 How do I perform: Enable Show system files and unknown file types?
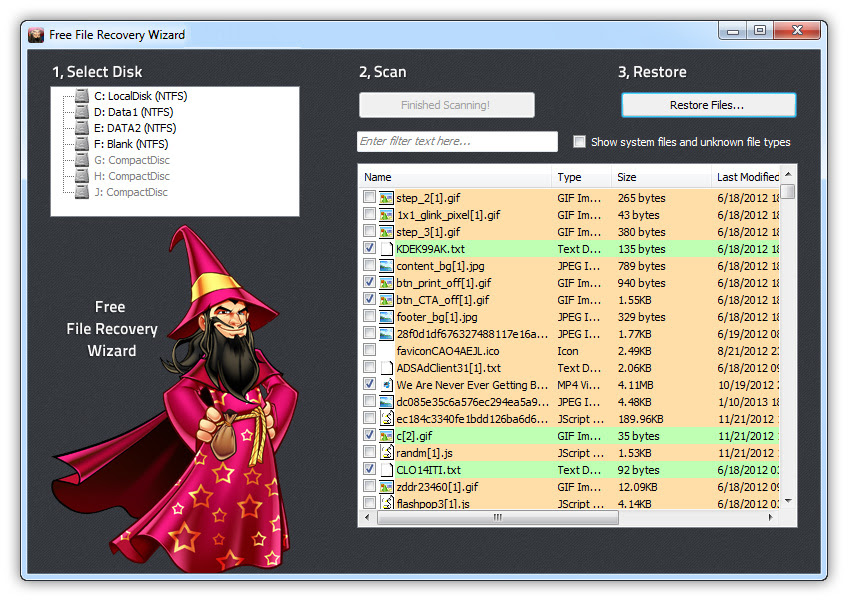click(579, 142)
